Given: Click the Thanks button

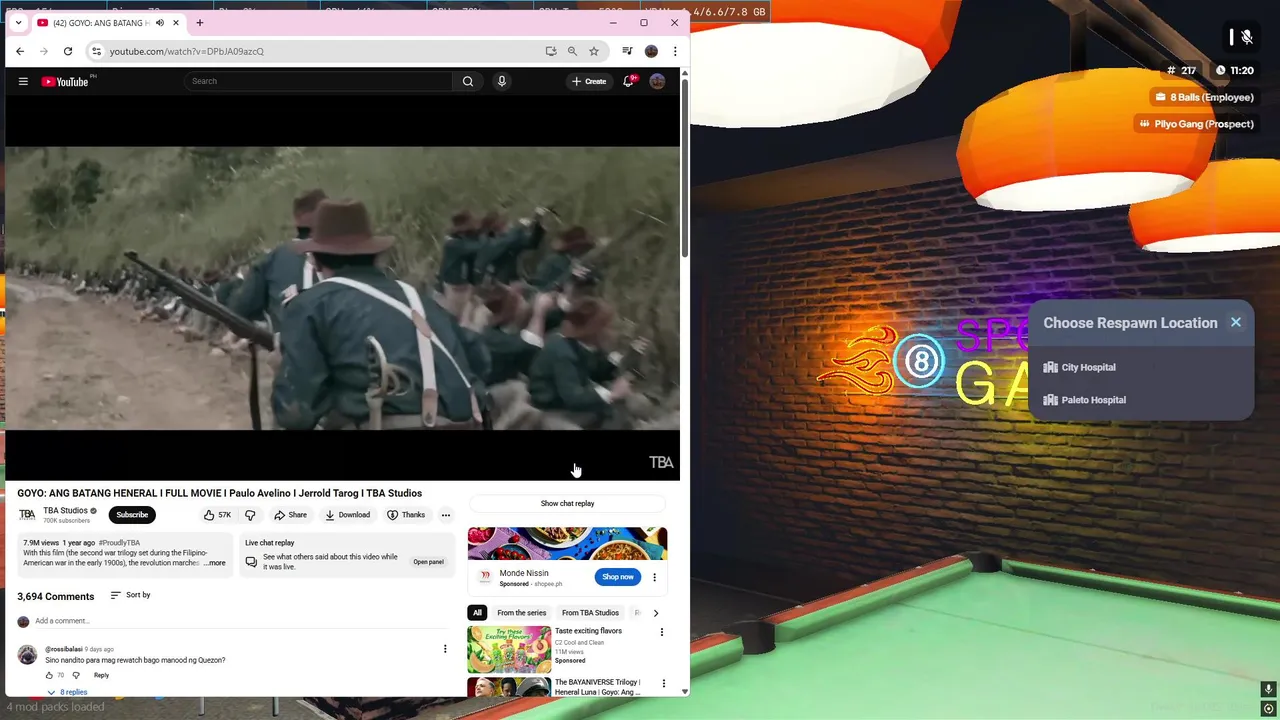Looking at the screenshot, I should tap(406, 515).
